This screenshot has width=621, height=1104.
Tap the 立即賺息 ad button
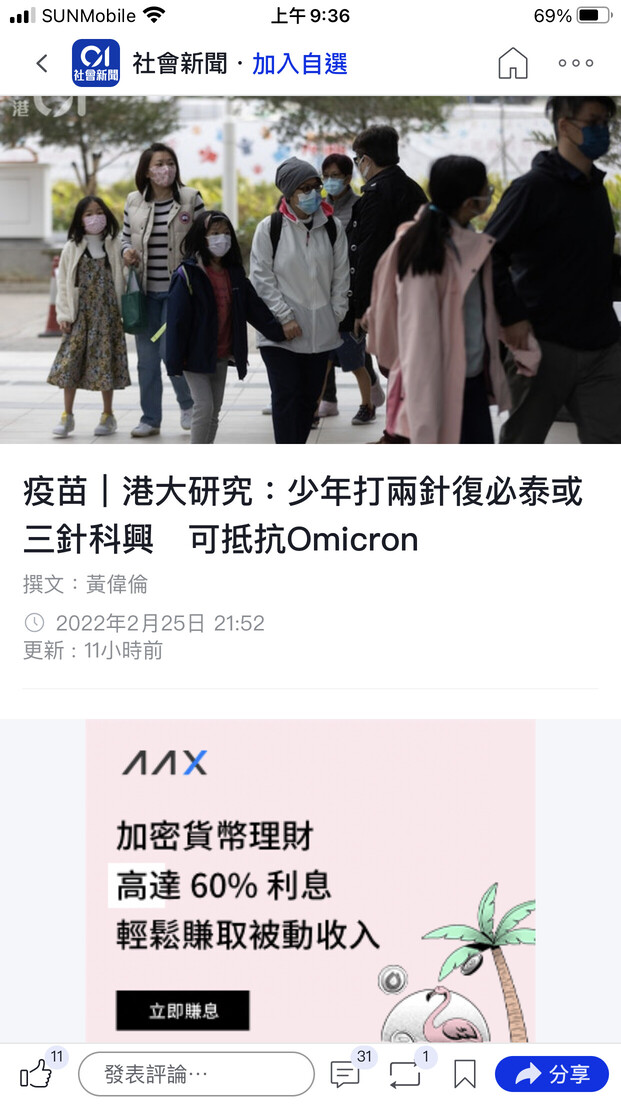click(x=182, y=1011)
